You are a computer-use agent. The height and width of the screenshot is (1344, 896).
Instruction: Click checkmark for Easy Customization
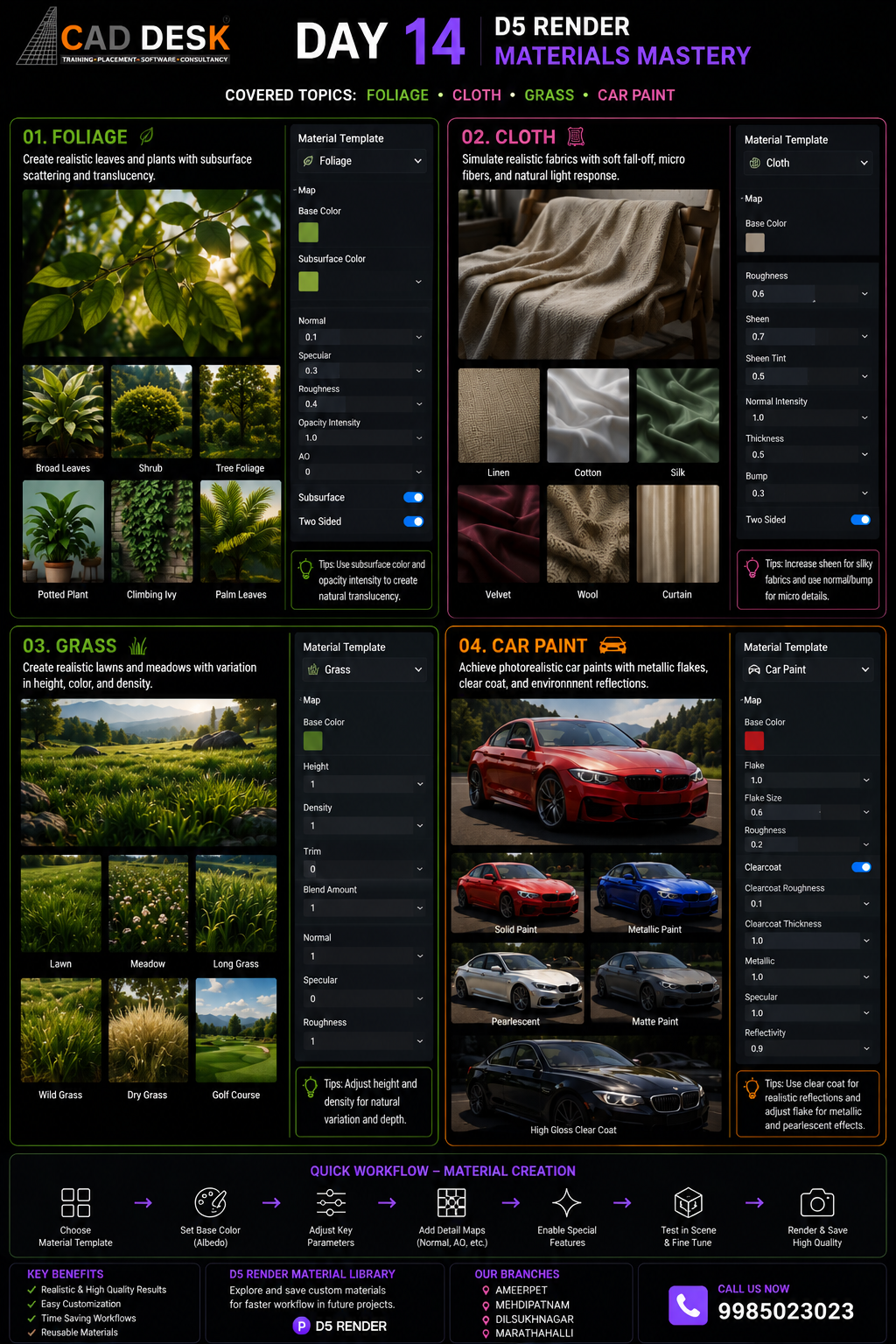(x=32, y=1304)
